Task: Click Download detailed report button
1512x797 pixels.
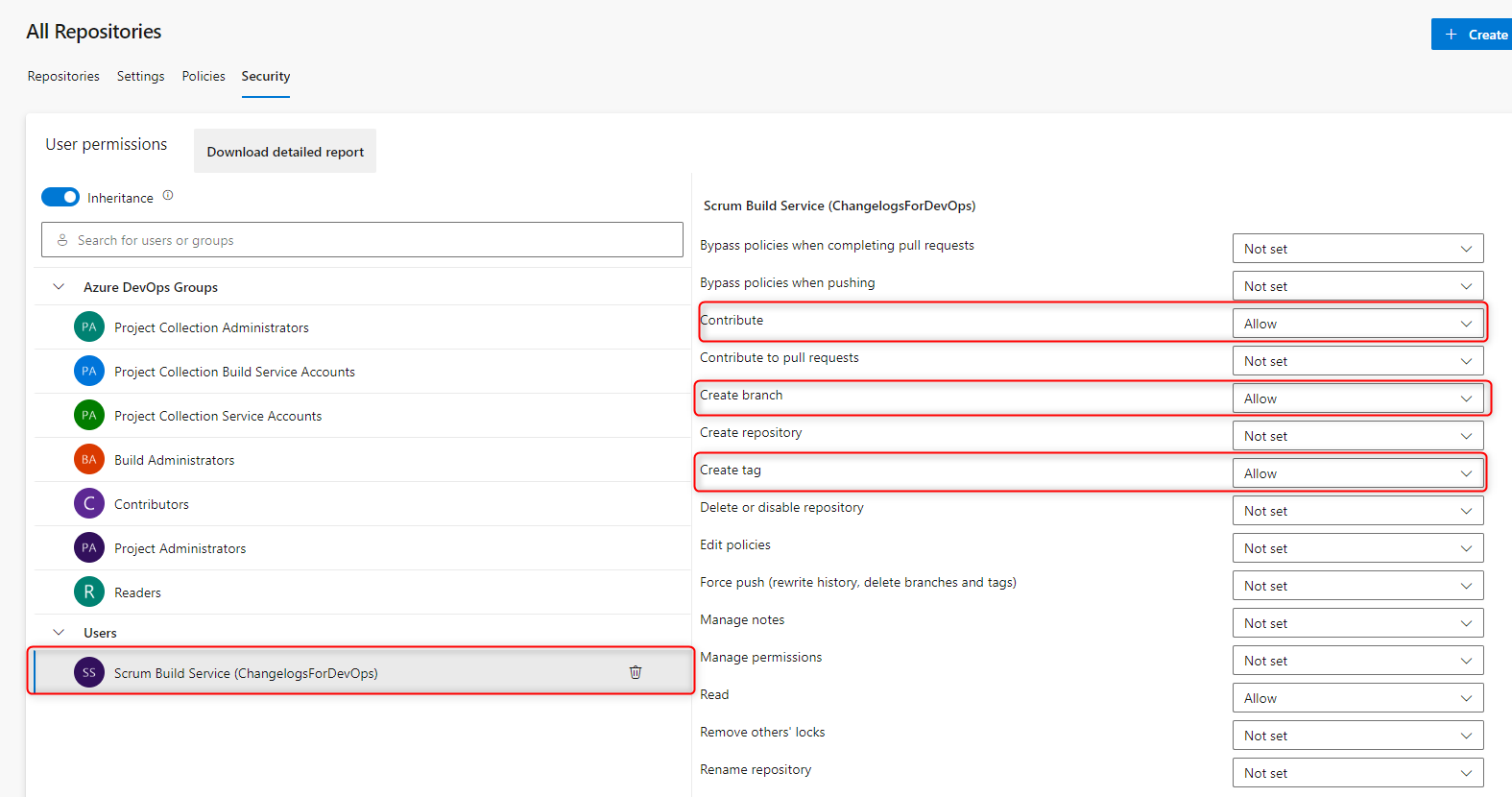Action: tap(285, 152)
